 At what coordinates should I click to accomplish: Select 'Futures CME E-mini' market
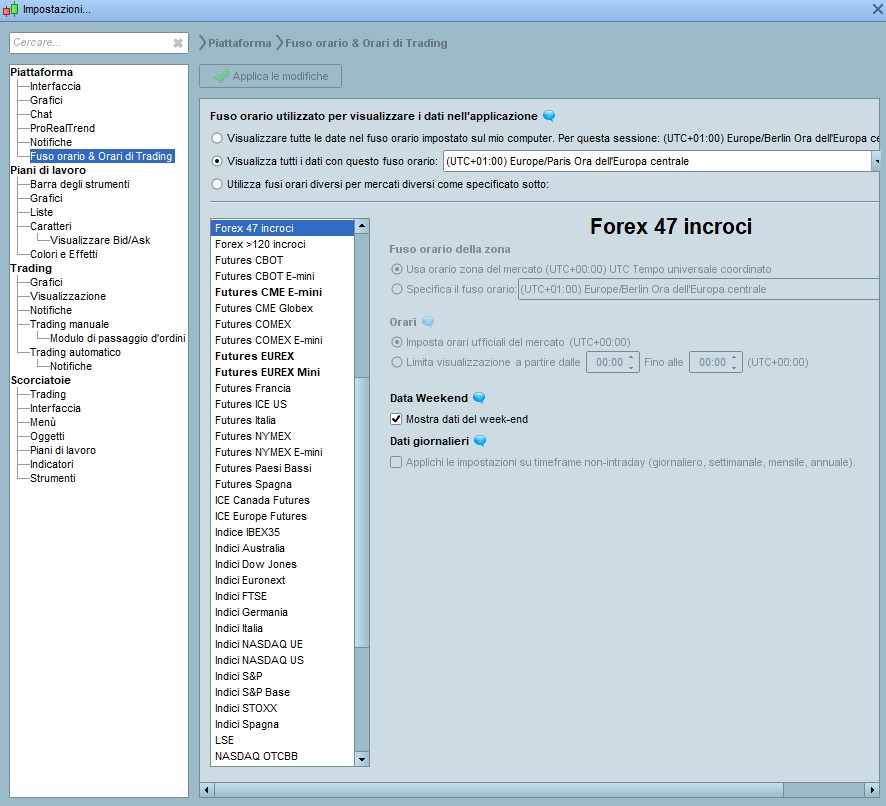click(282, 292)
